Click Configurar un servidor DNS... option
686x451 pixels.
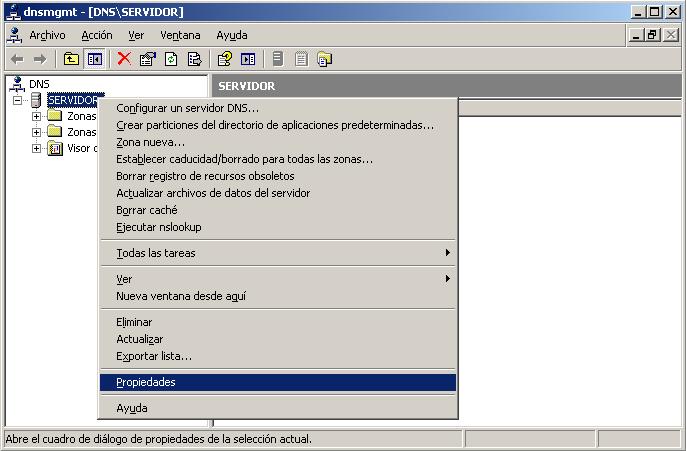(187, 108)
